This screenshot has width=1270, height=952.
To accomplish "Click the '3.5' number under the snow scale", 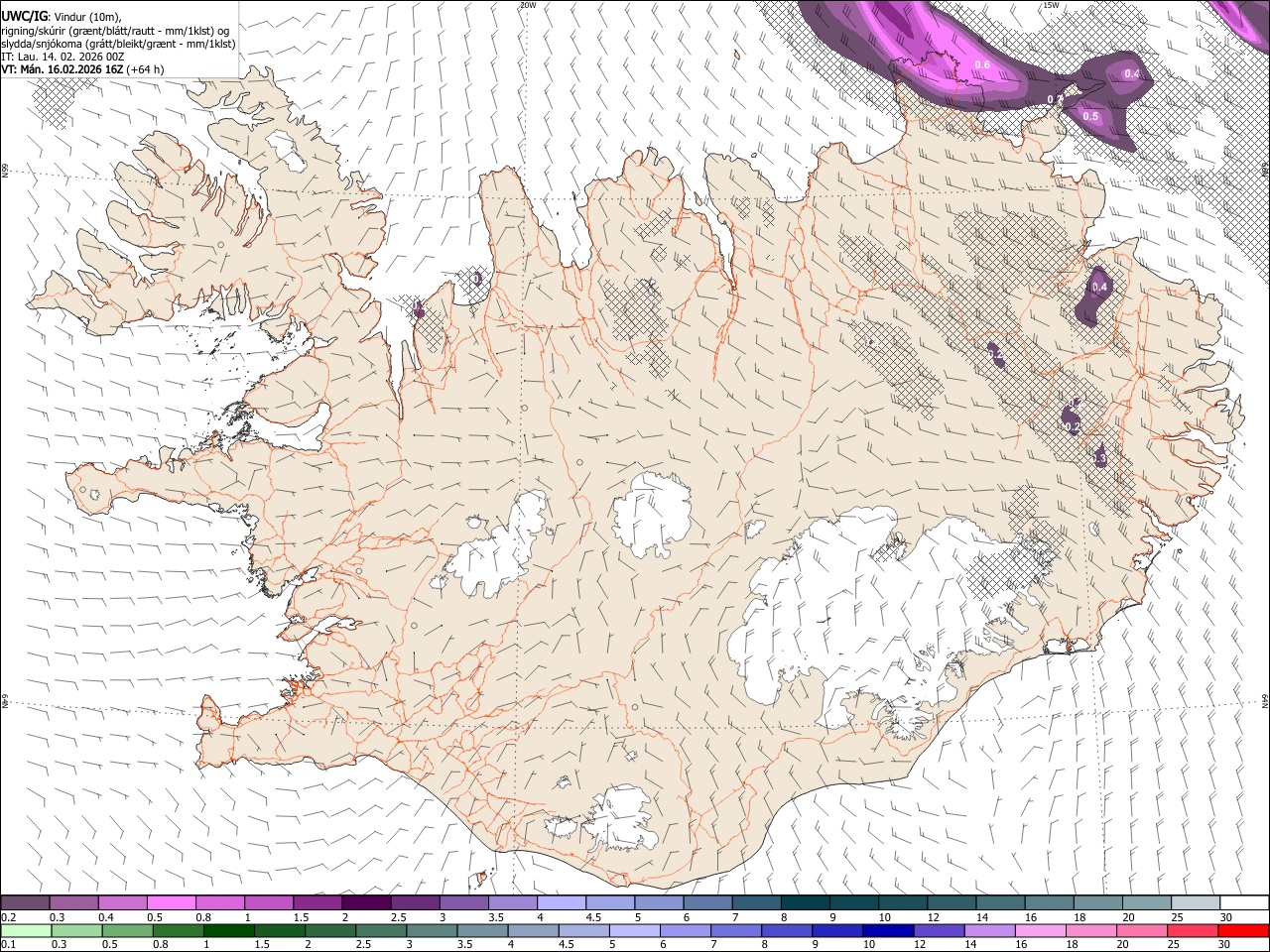I will point(495,917).
